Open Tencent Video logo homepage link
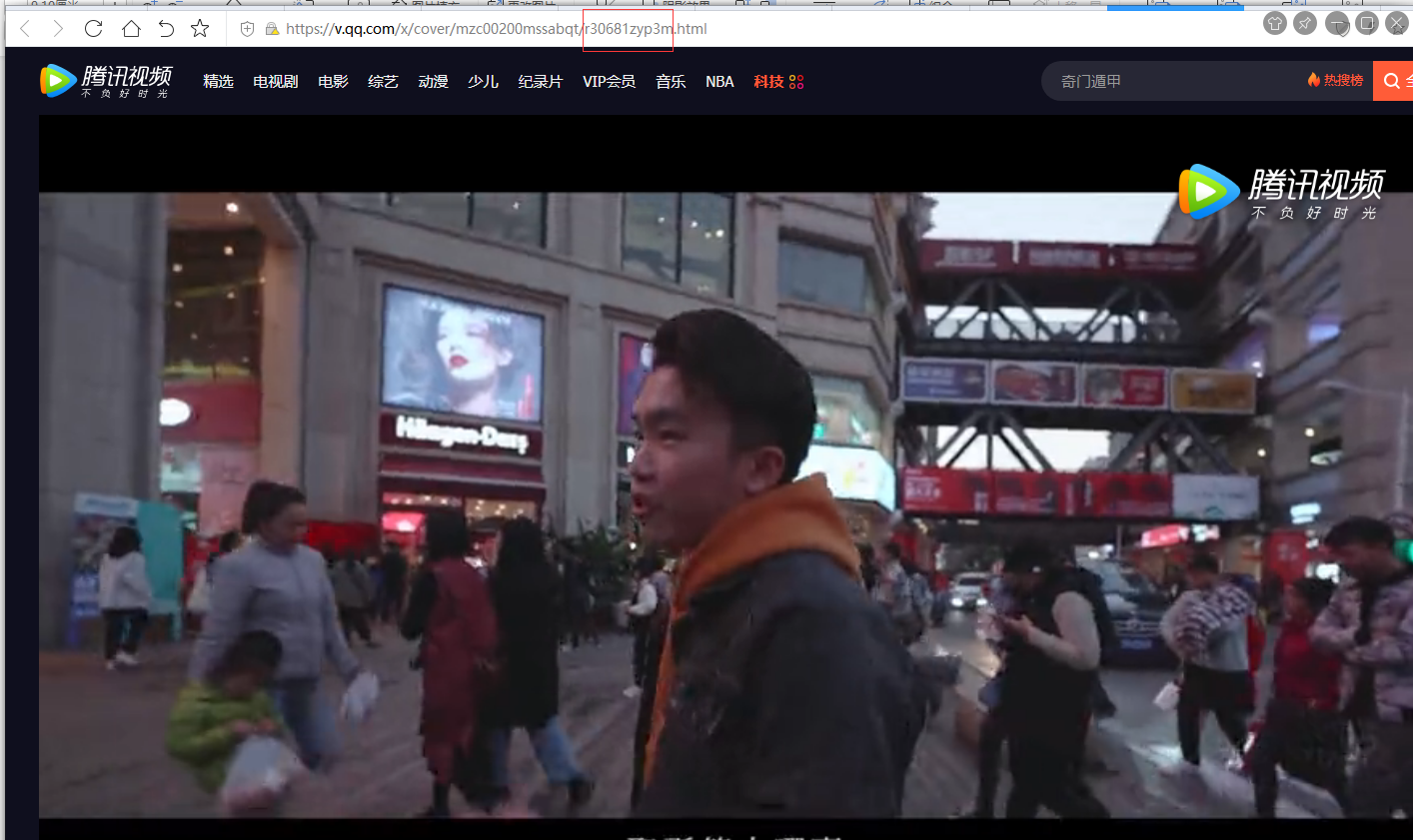1413x840 pixels. 106,81
